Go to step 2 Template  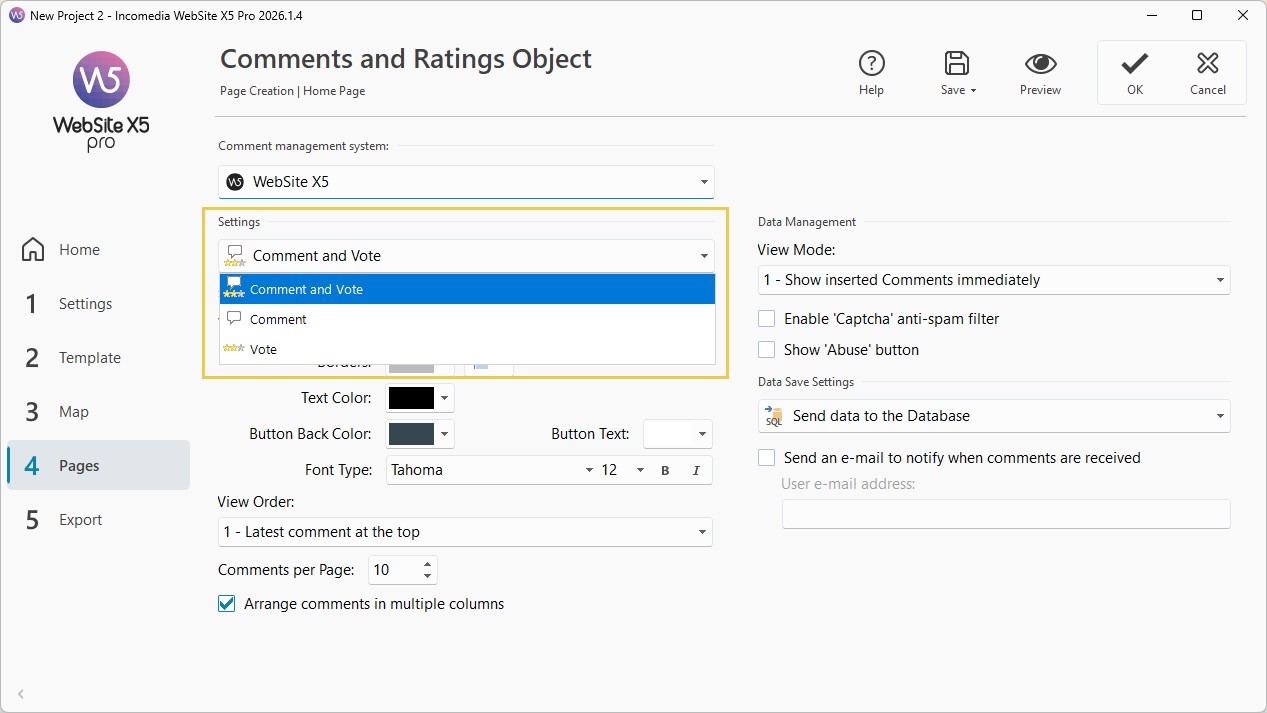click(89, 358)
